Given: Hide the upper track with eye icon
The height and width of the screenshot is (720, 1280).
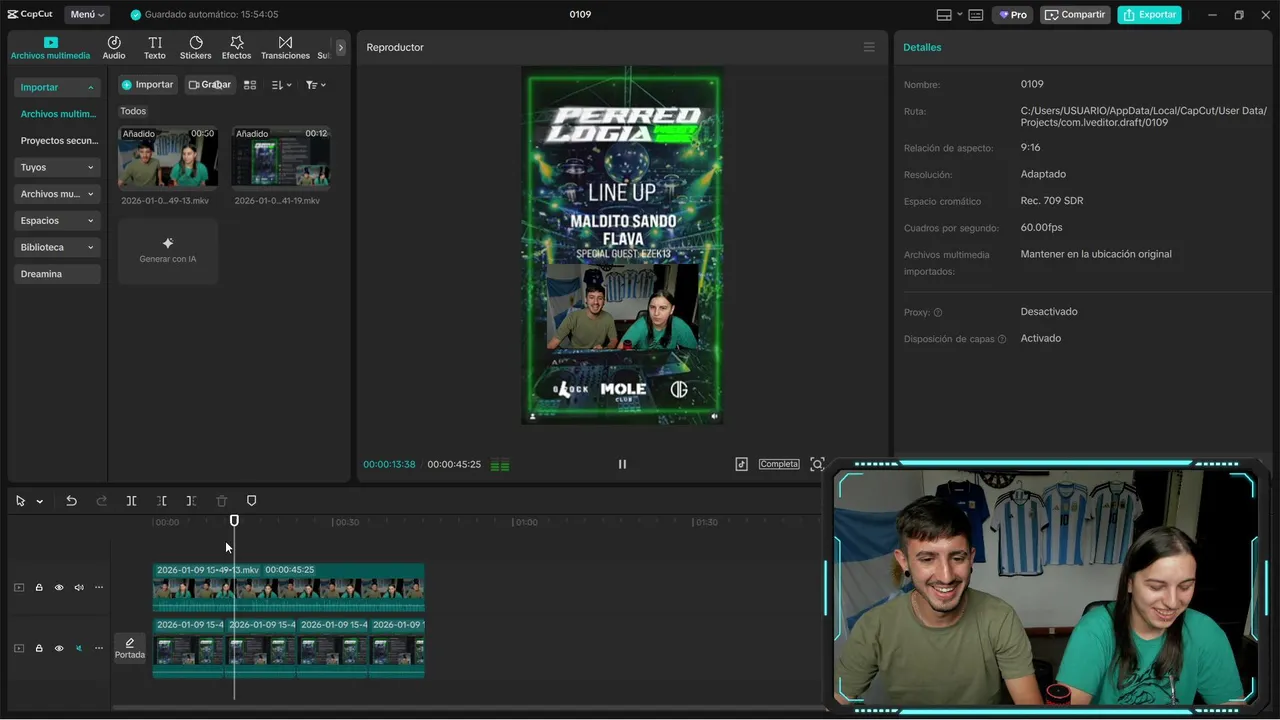Looking at the screenshot, I should pyautogui.click(x=59, y=588).
